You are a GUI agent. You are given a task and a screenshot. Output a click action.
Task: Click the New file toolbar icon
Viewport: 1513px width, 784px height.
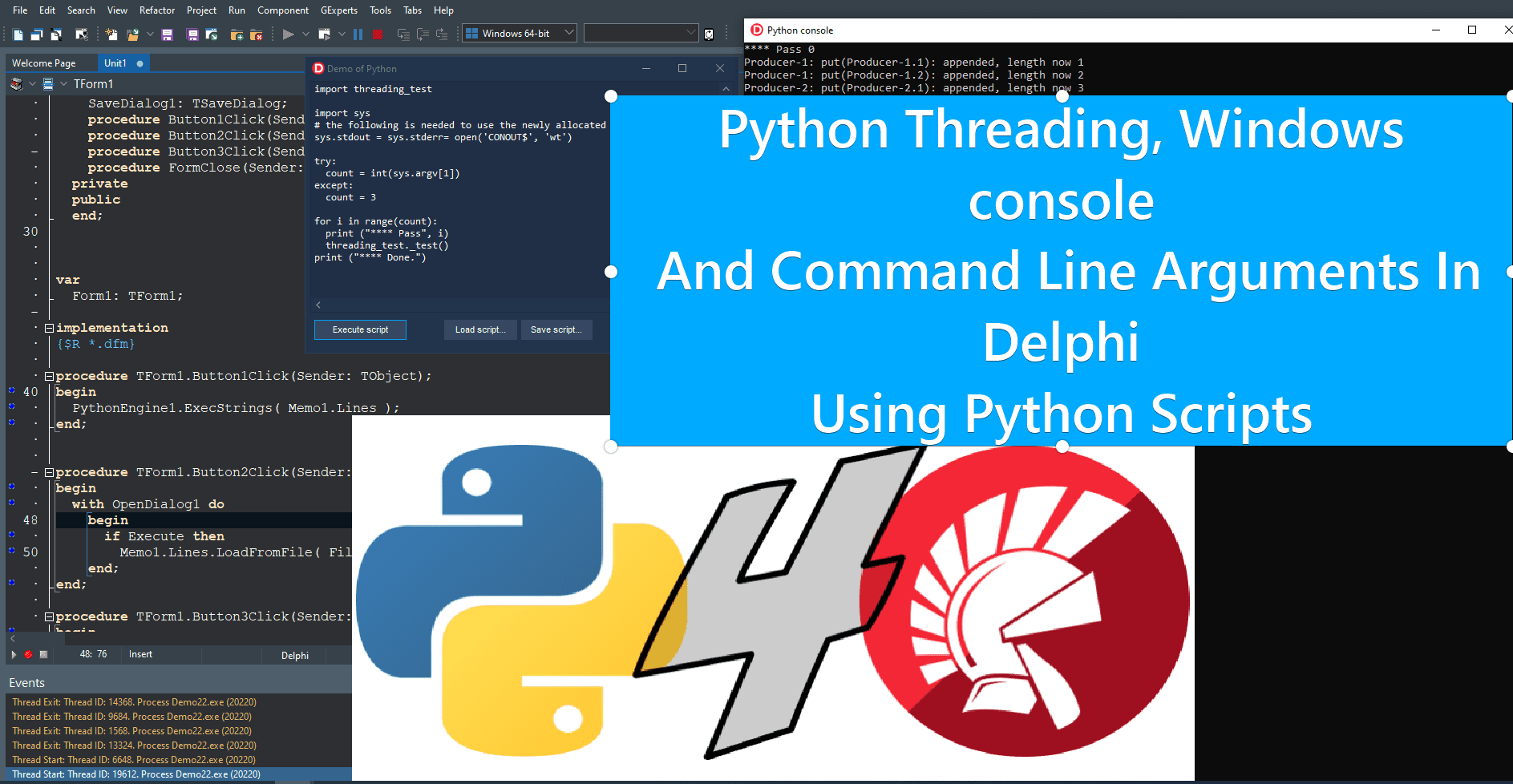[18, 34]
